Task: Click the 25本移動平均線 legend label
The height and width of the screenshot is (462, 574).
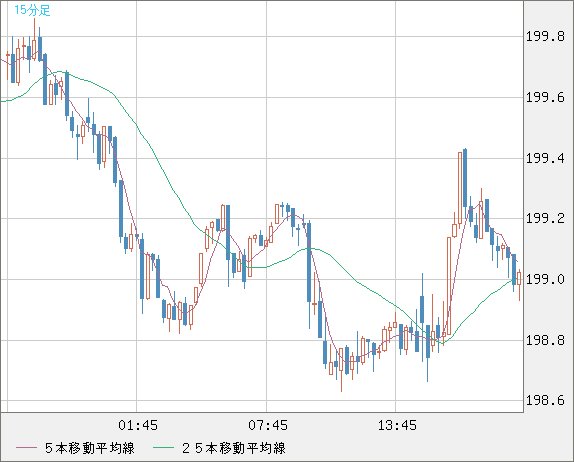Action: [234, 448]
